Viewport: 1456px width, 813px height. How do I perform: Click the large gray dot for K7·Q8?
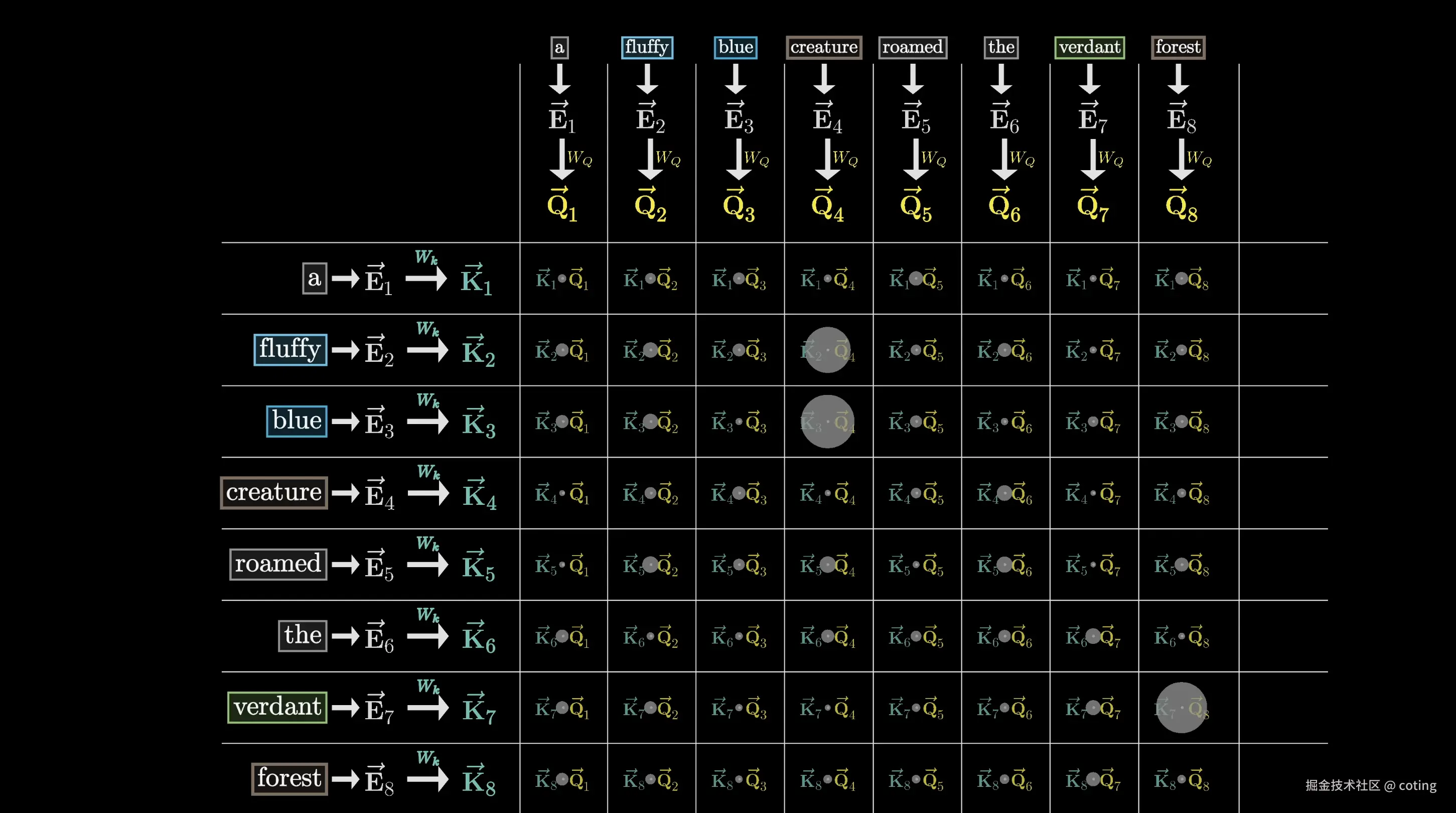(x=1181, y=708)
